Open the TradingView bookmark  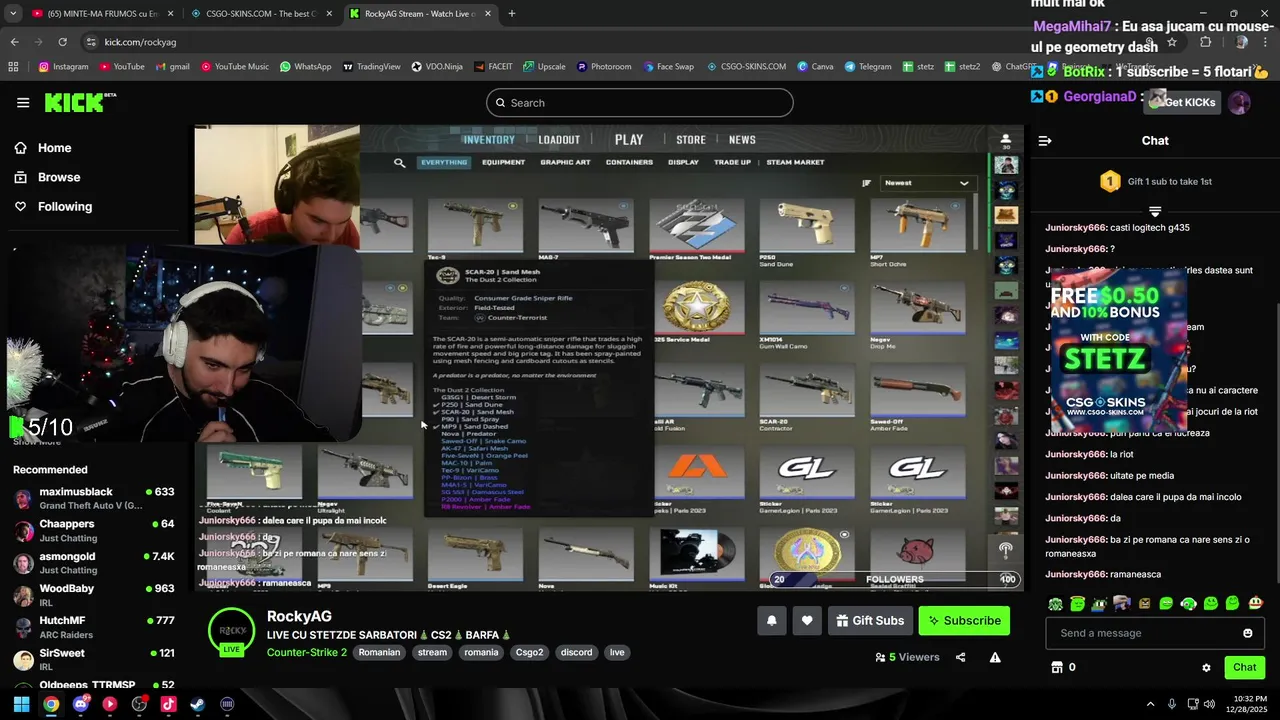371,67
